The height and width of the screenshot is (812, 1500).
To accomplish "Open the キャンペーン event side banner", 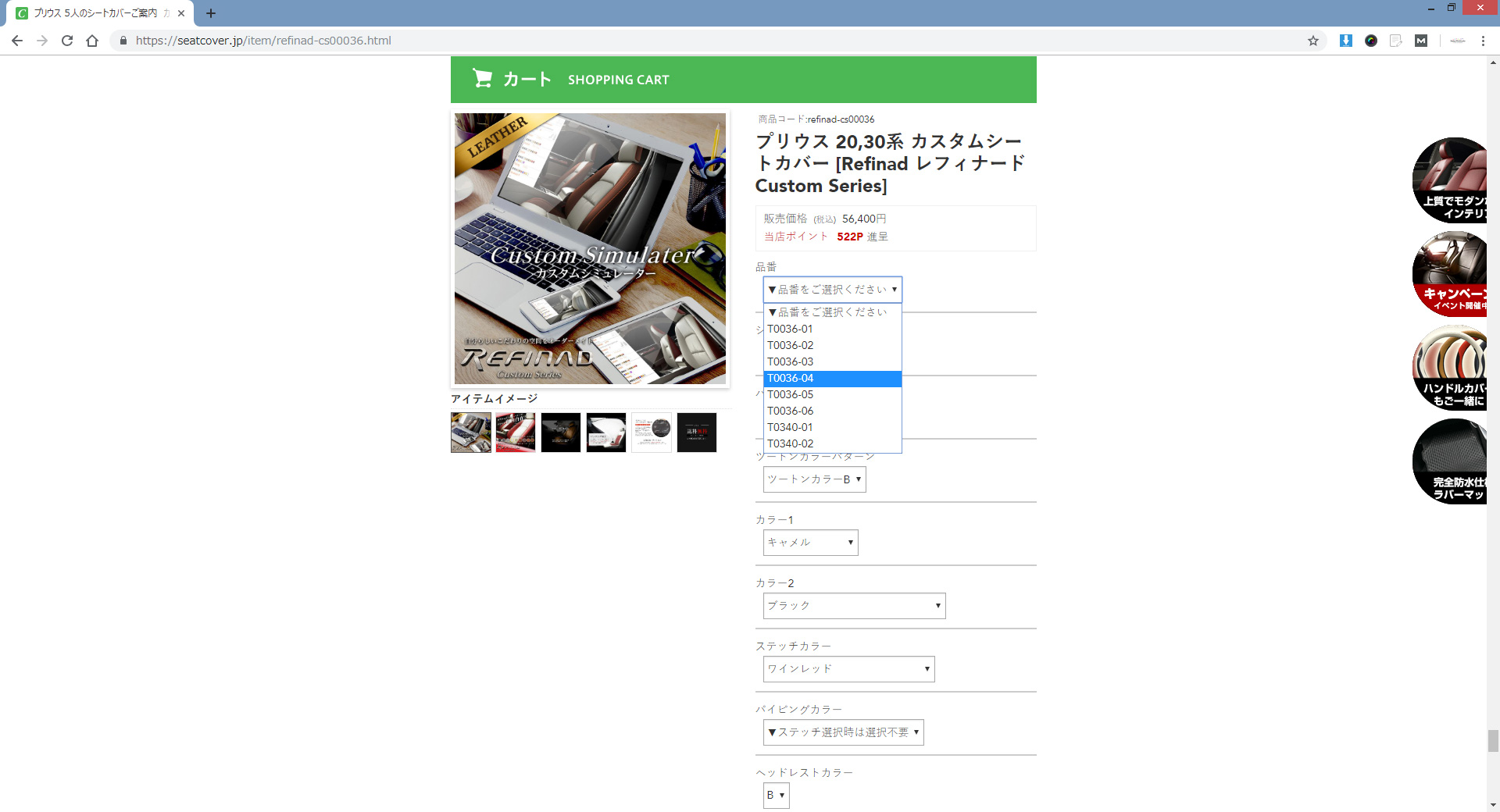I will pyautogui.click(x=1451, y=274).
